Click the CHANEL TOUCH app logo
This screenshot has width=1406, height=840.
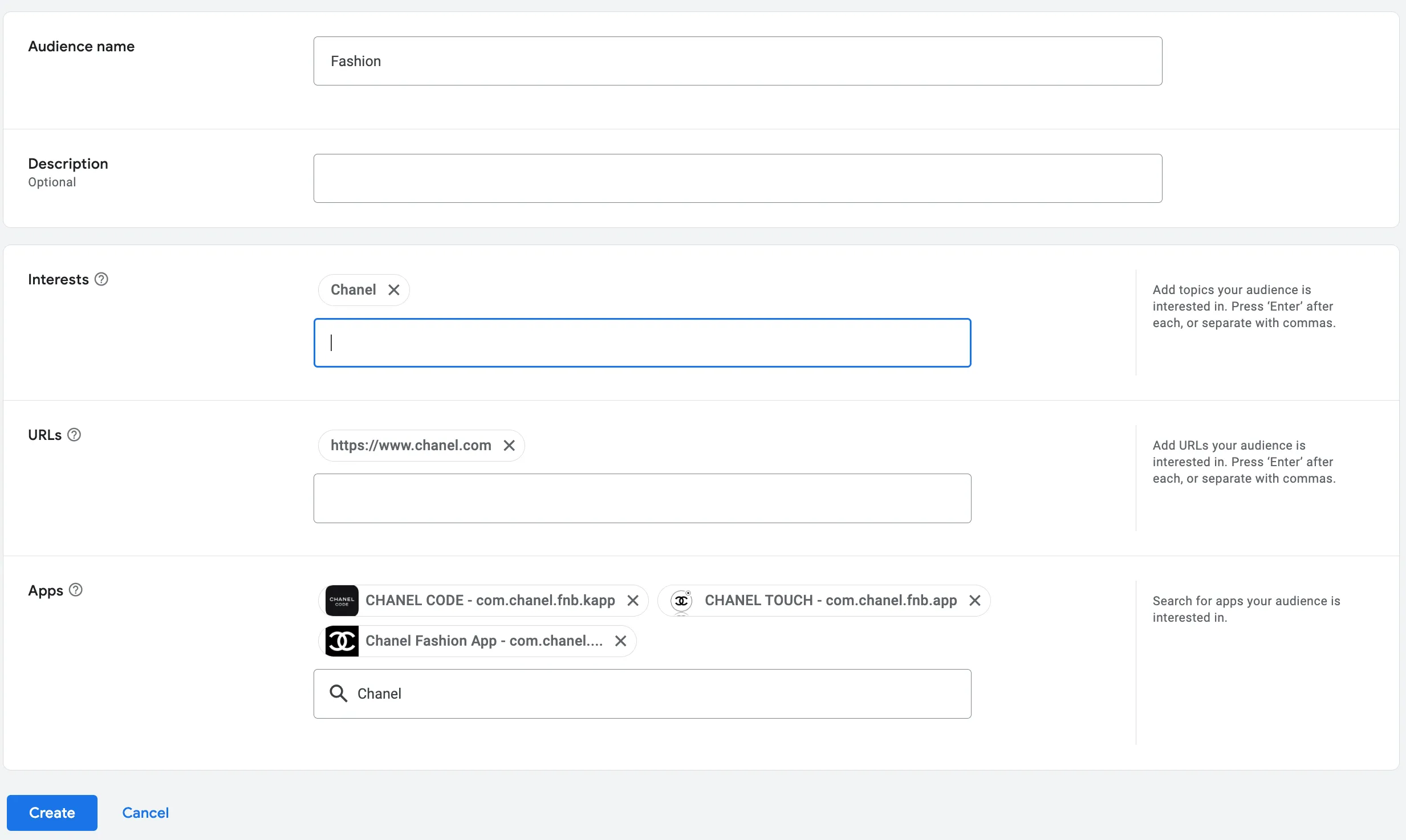(681, 601)
